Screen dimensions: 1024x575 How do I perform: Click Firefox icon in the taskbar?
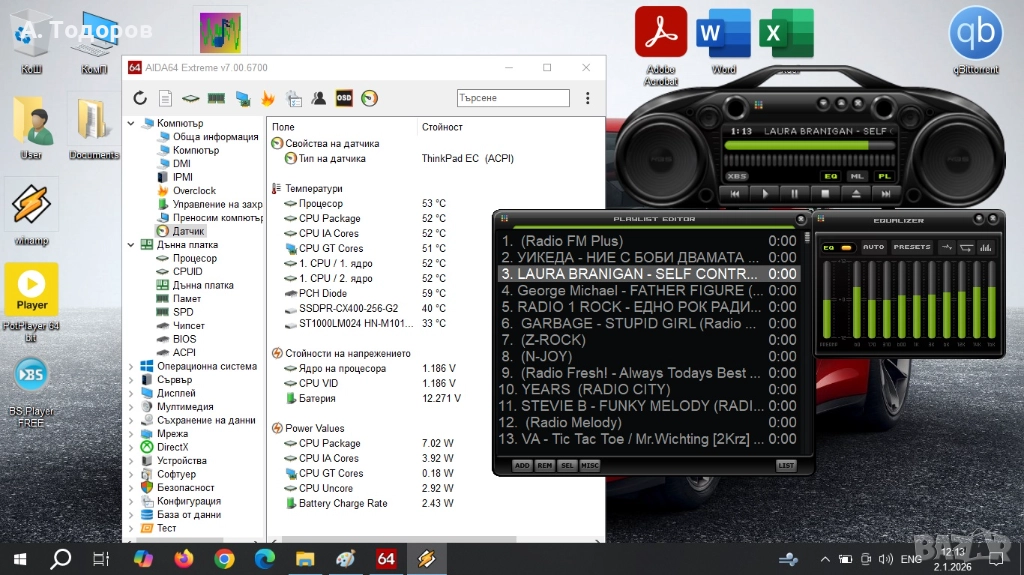183,559
